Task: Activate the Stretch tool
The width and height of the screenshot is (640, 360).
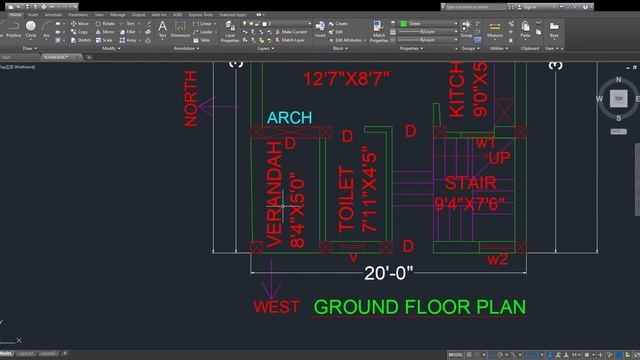Action: point(81,40)
